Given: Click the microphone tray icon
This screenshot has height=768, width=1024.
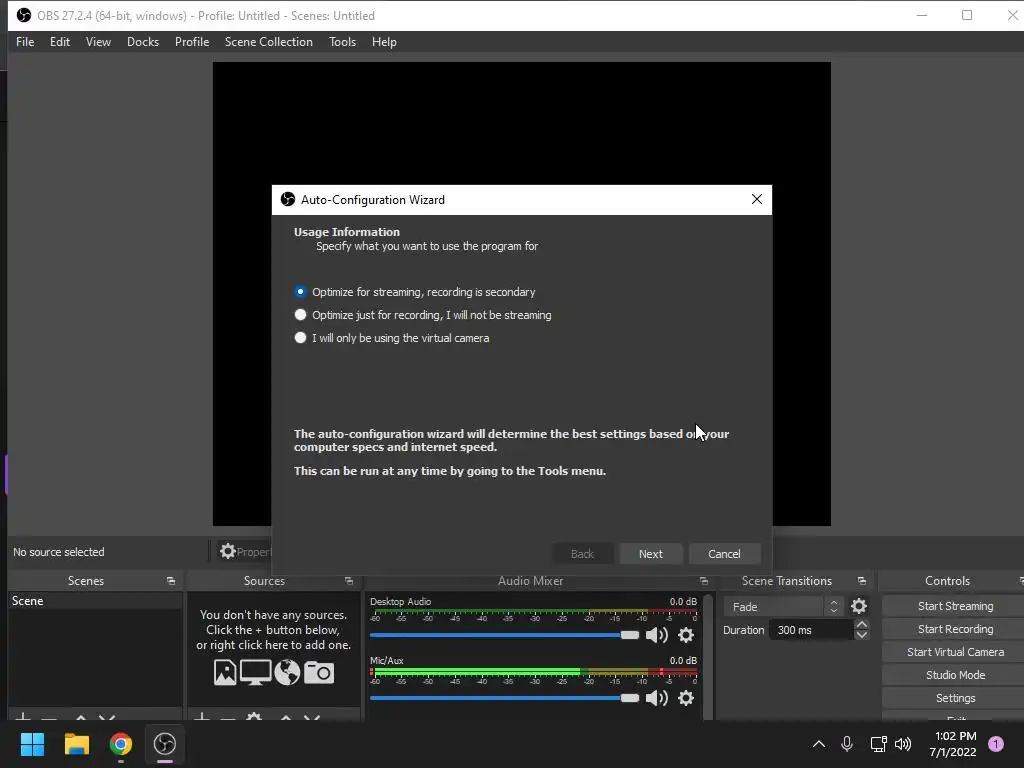Looking at the screenshot, I should [x=846, y=744].
